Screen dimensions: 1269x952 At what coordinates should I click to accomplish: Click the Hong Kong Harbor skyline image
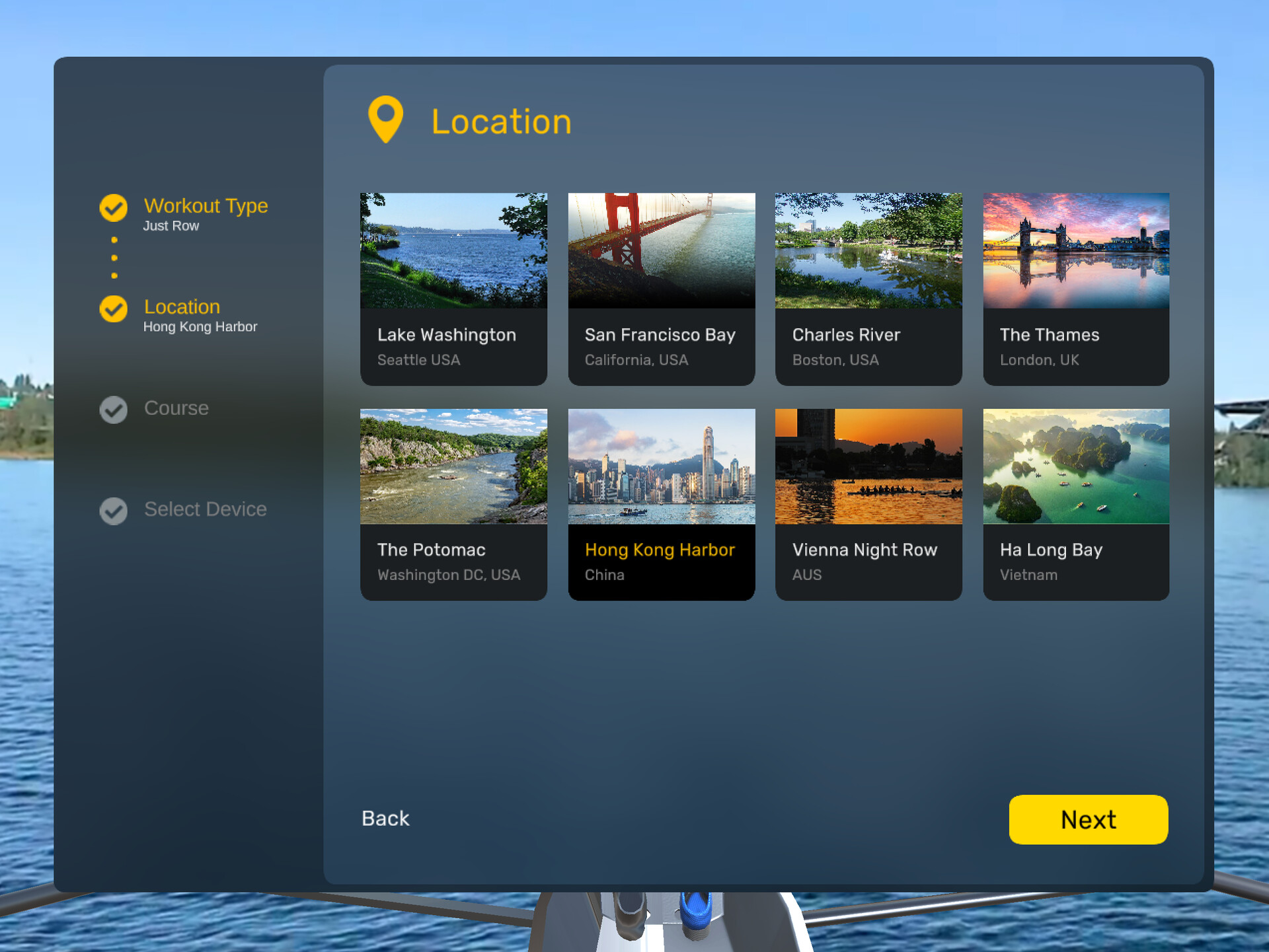(x=661, y=466)
